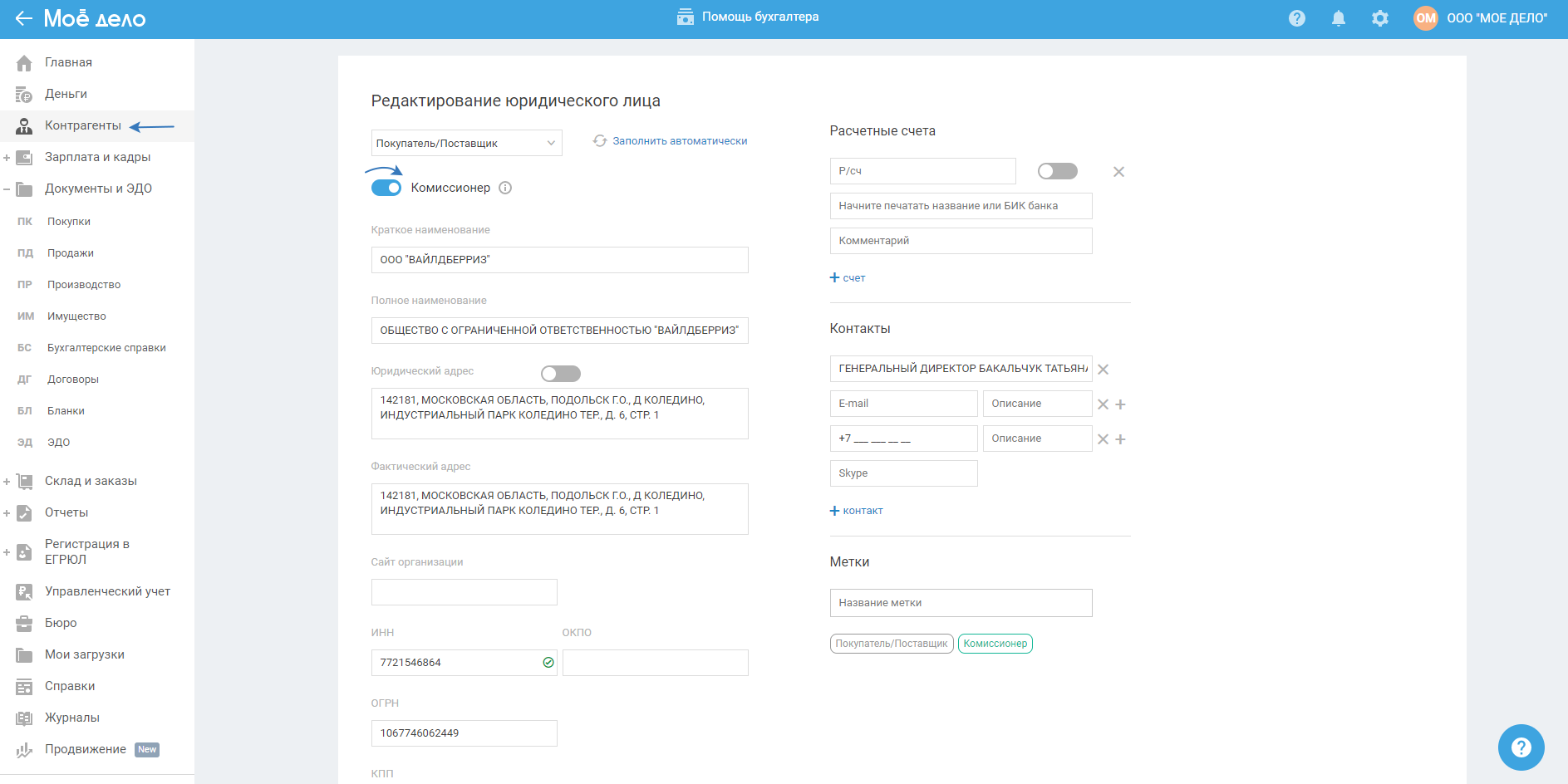The height and width of the screenshot is (784, 1568).
Task: Delete the ГЕНЕРАЛЬНЫЙ ДИРЕКТОР contact entry
Action: tap(1103, 370)
